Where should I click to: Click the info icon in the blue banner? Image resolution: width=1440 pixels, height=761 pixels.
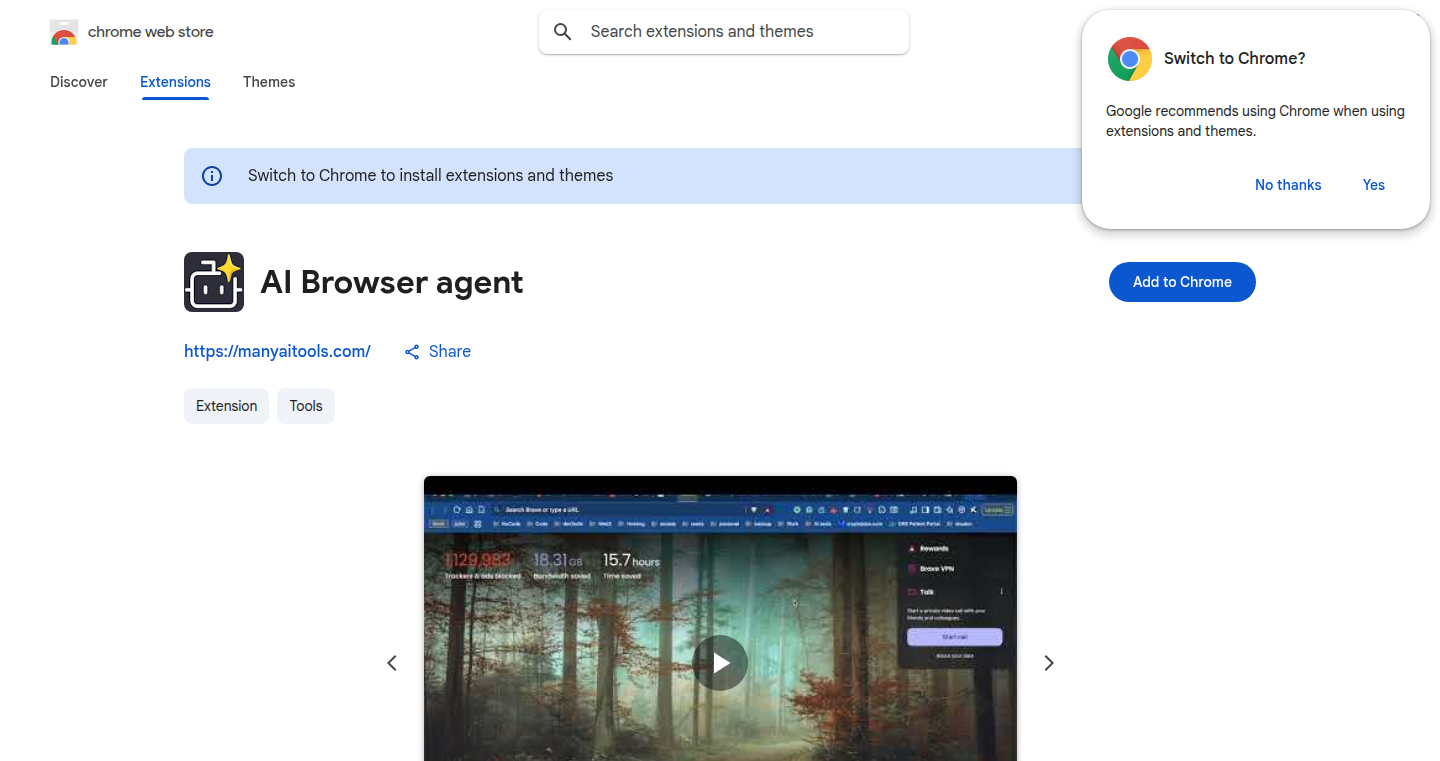click(212, 176)
